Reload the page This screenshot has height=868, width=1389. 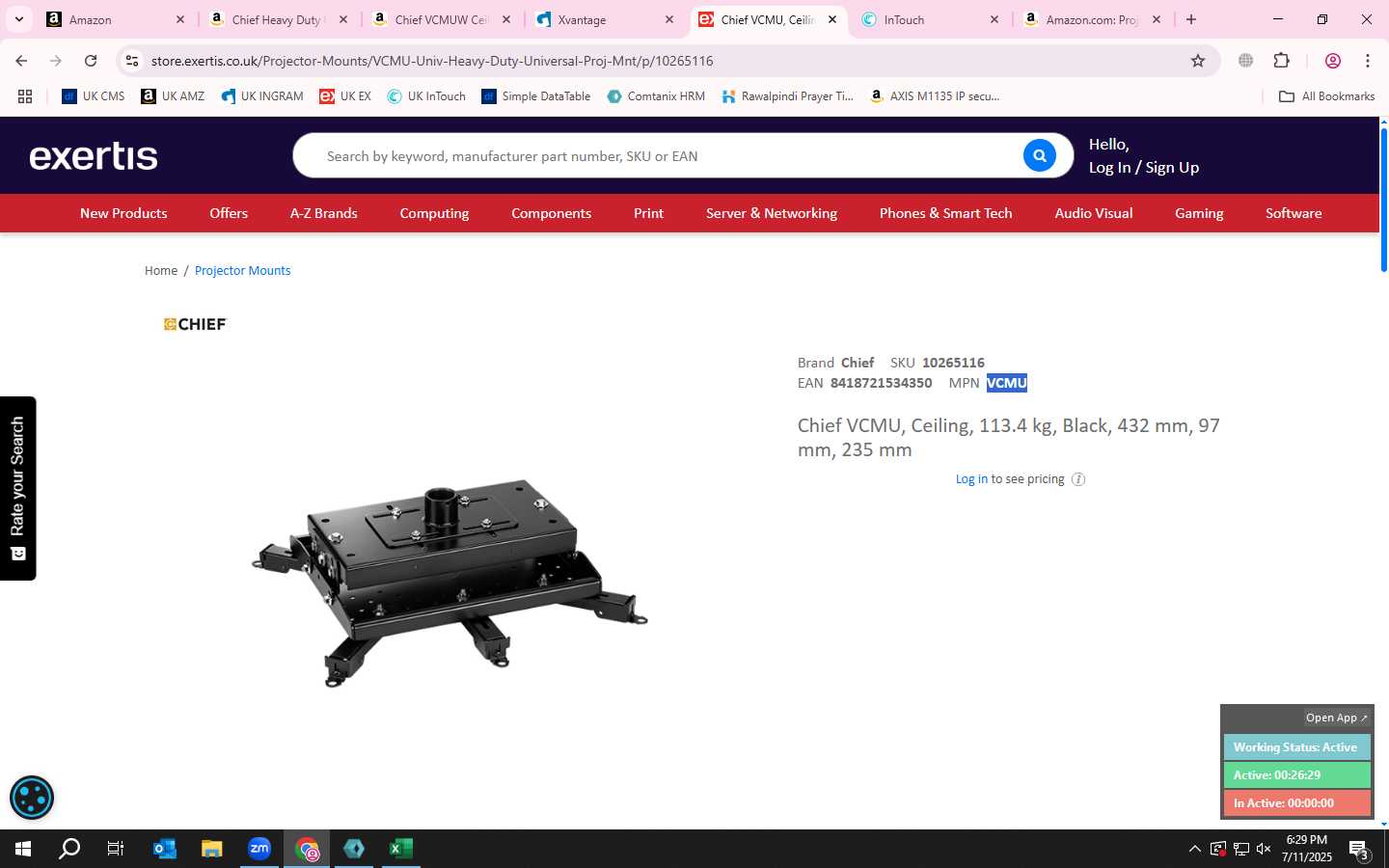click(x=91, y=61)
